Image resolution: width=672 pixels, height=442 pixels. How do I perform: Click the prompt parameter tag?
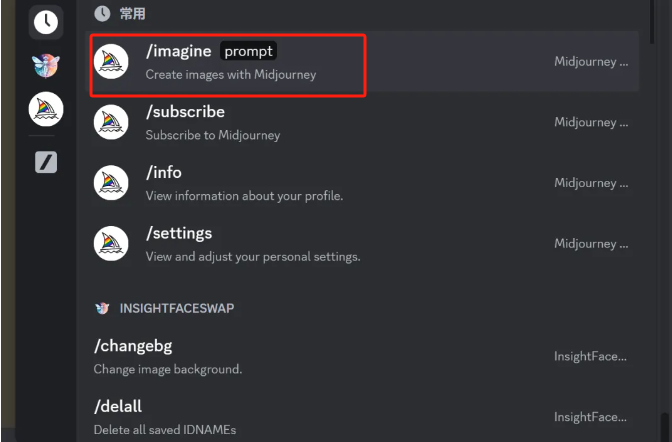pyautogui.click(x=248, y=51)
